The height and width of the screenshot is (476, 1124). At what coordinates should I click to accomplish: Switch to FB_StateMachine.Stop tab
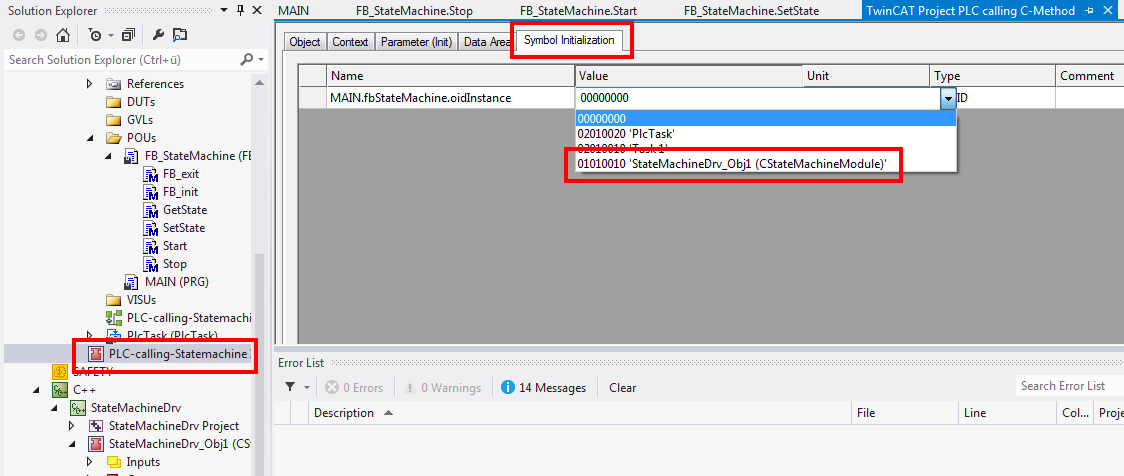(x=414, y=11)
